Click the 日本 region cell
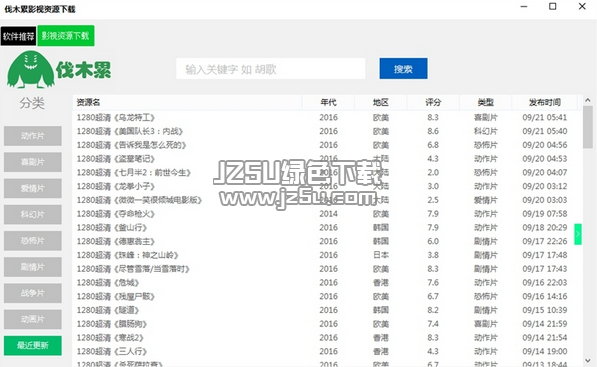597x367 pixels. coord(381,255)
